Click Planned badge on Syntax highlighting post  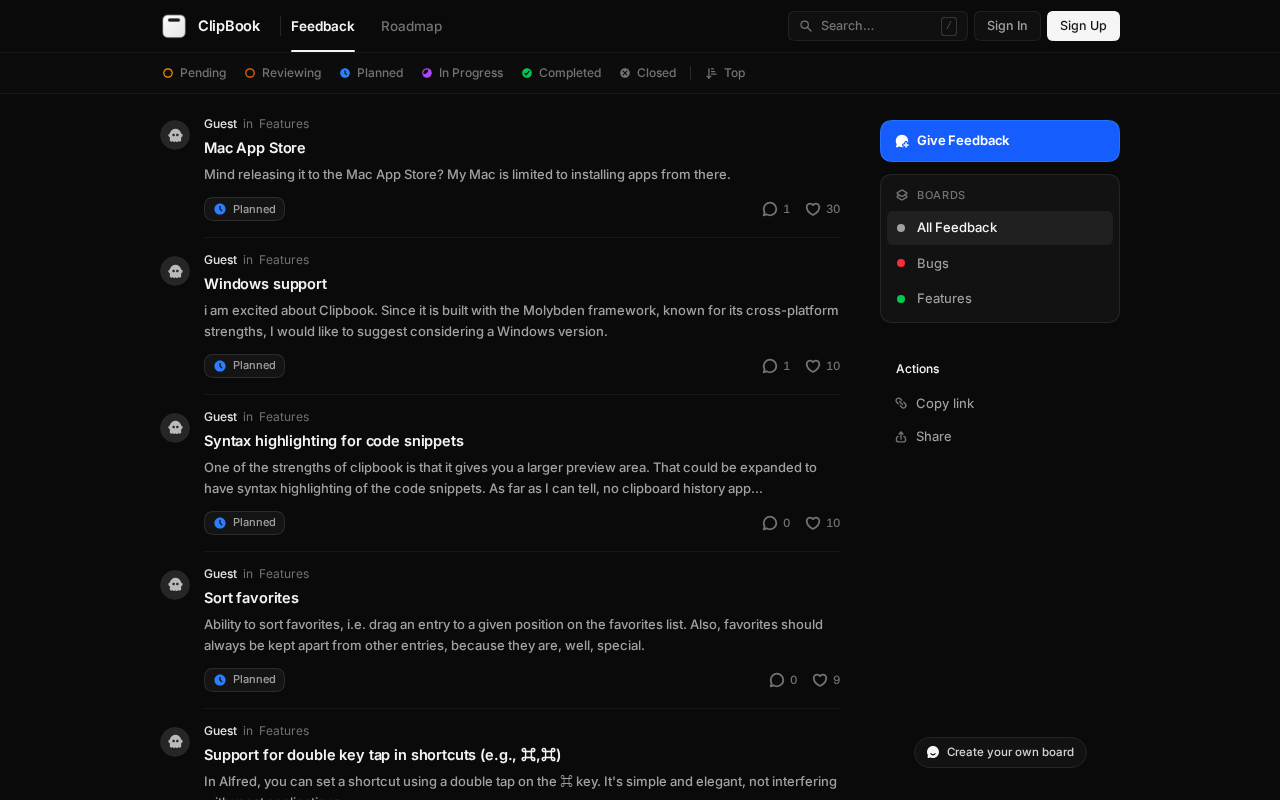244,523
